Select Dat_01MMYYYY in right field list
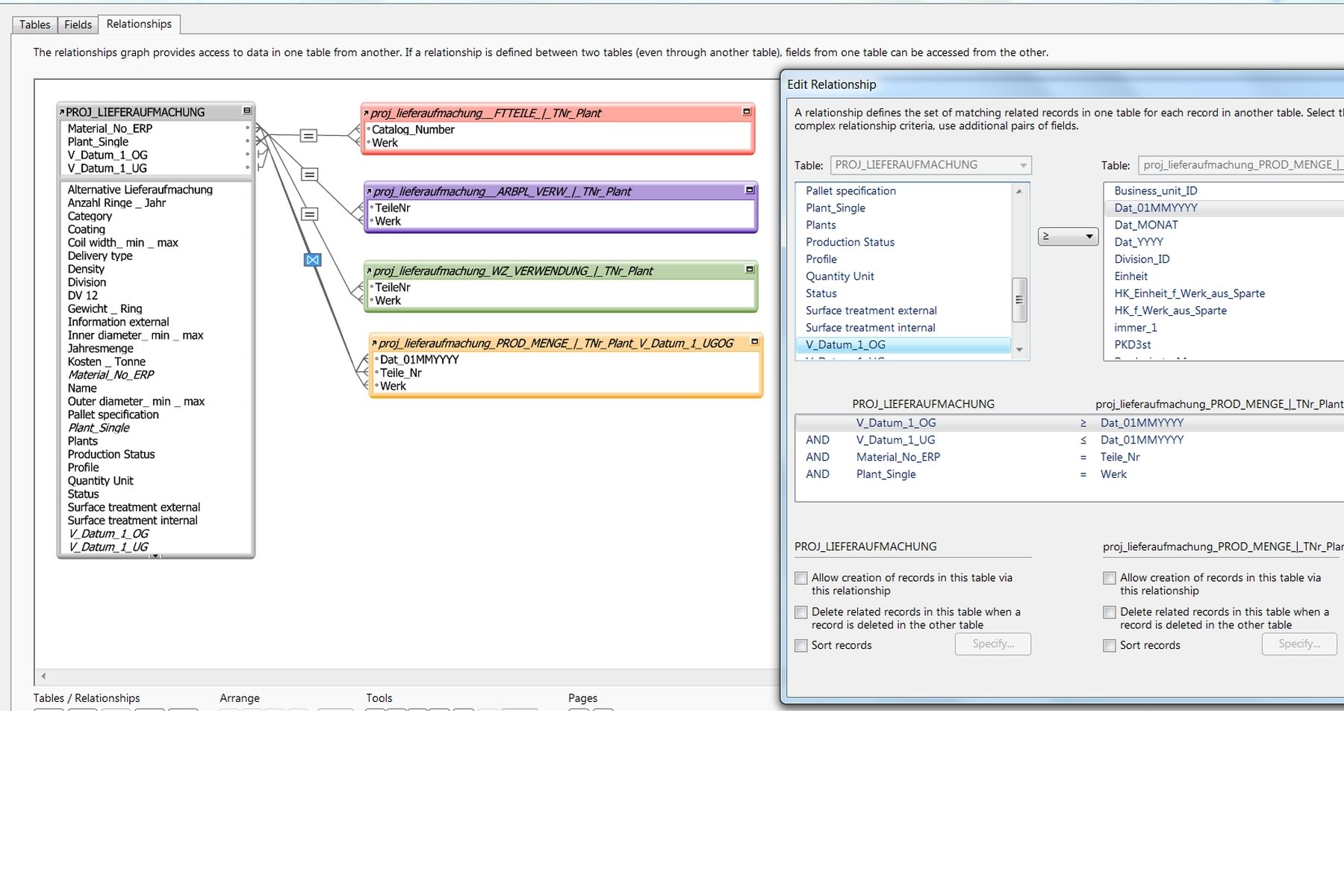This screenshot has height=896, width=1344. [1224, 208]
